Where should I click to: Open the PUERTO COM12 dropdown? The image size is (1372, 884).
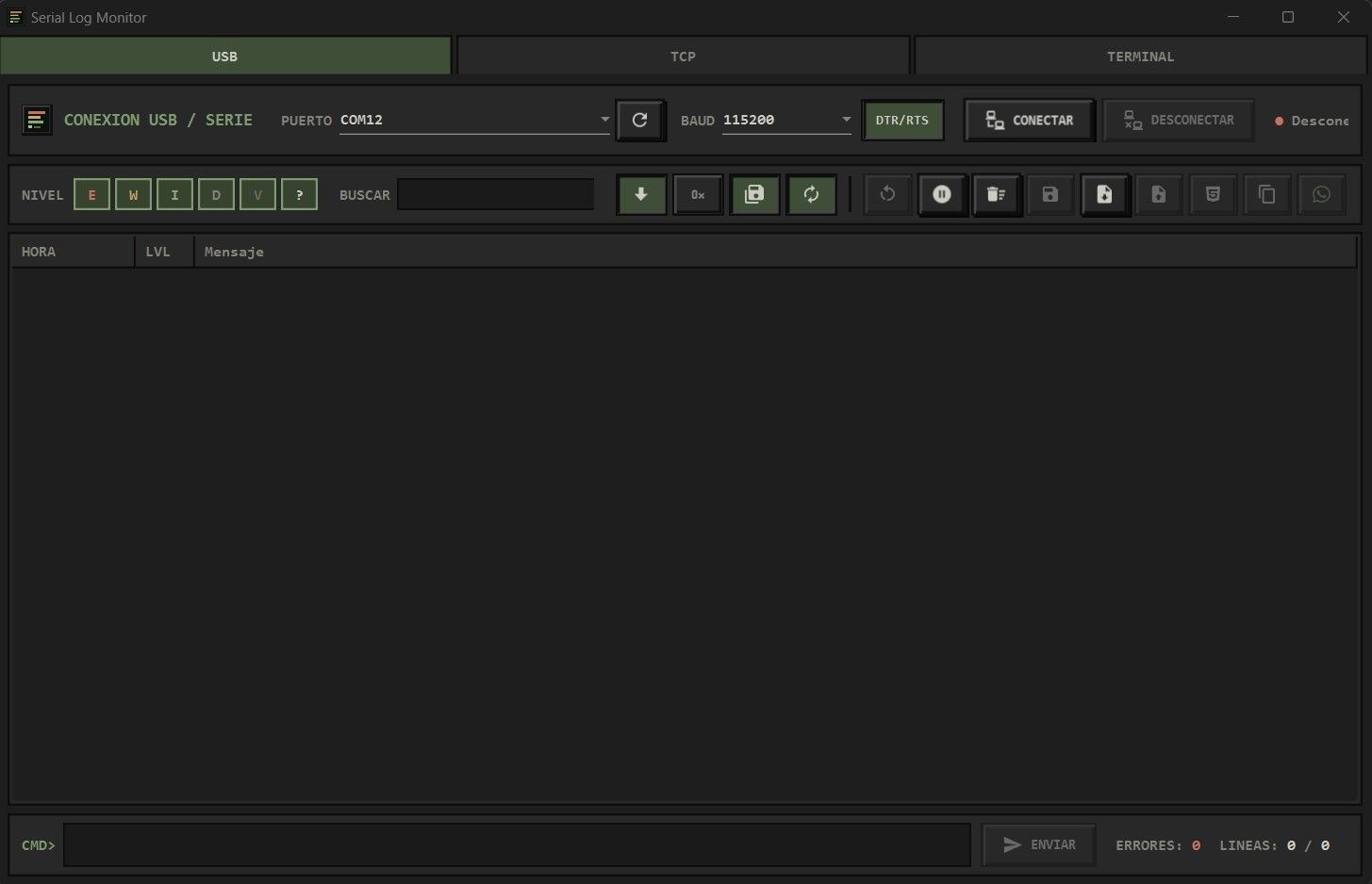pos(475,121)
